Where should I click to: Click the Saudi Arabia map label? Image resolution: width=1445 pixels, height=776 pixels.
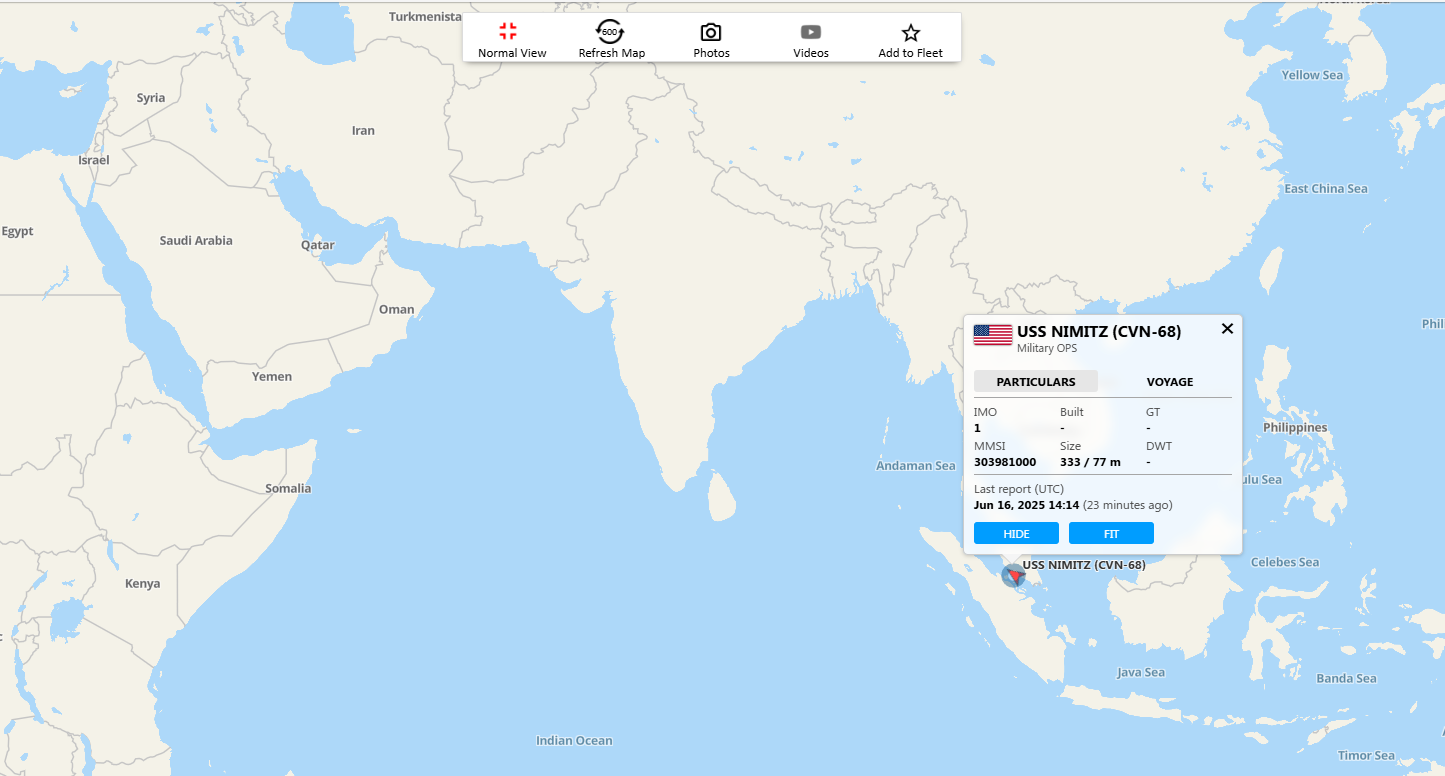coord(196,240)
